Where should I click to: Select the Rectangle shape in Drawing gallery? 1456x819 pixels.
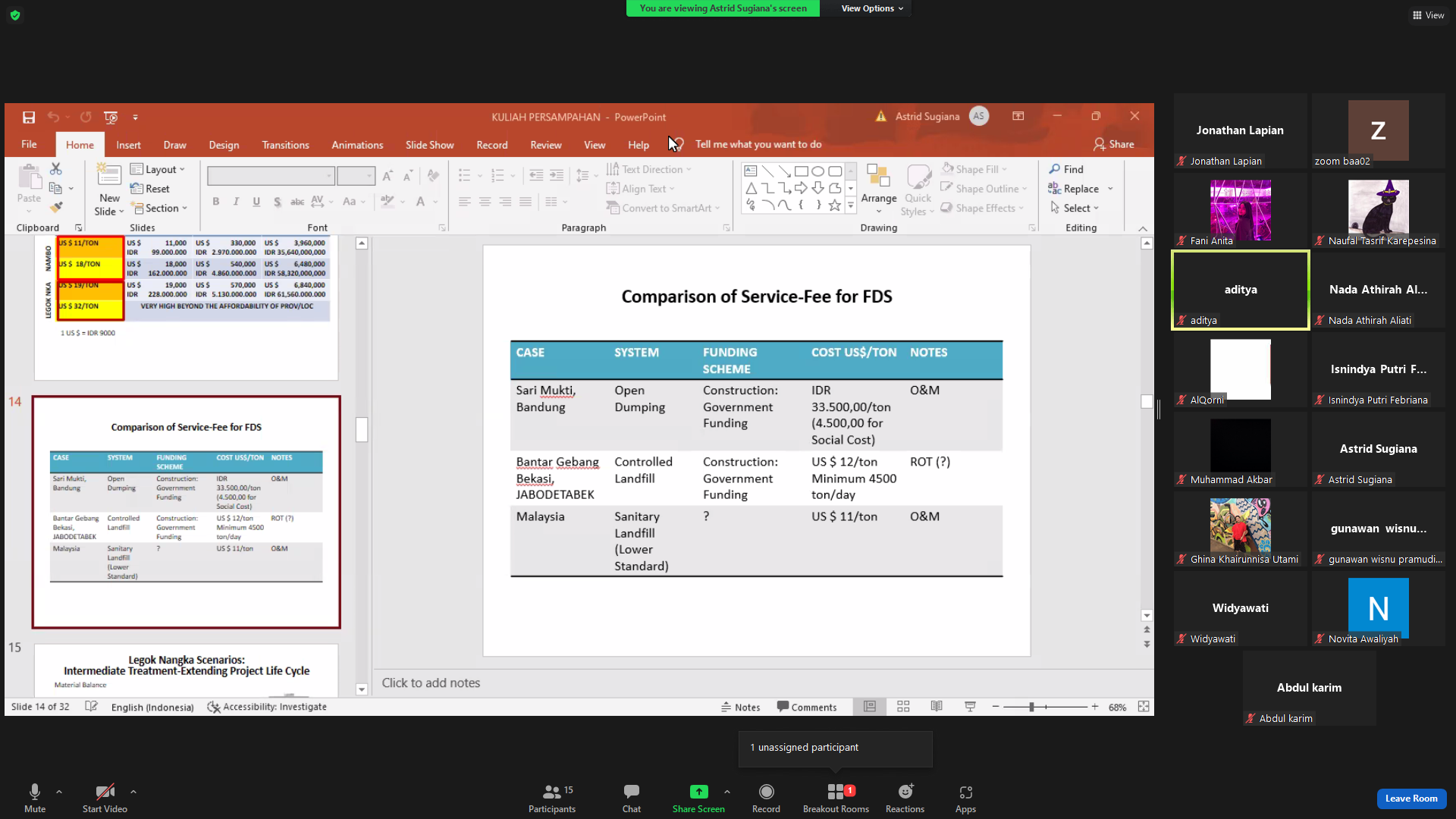(801, 171)
